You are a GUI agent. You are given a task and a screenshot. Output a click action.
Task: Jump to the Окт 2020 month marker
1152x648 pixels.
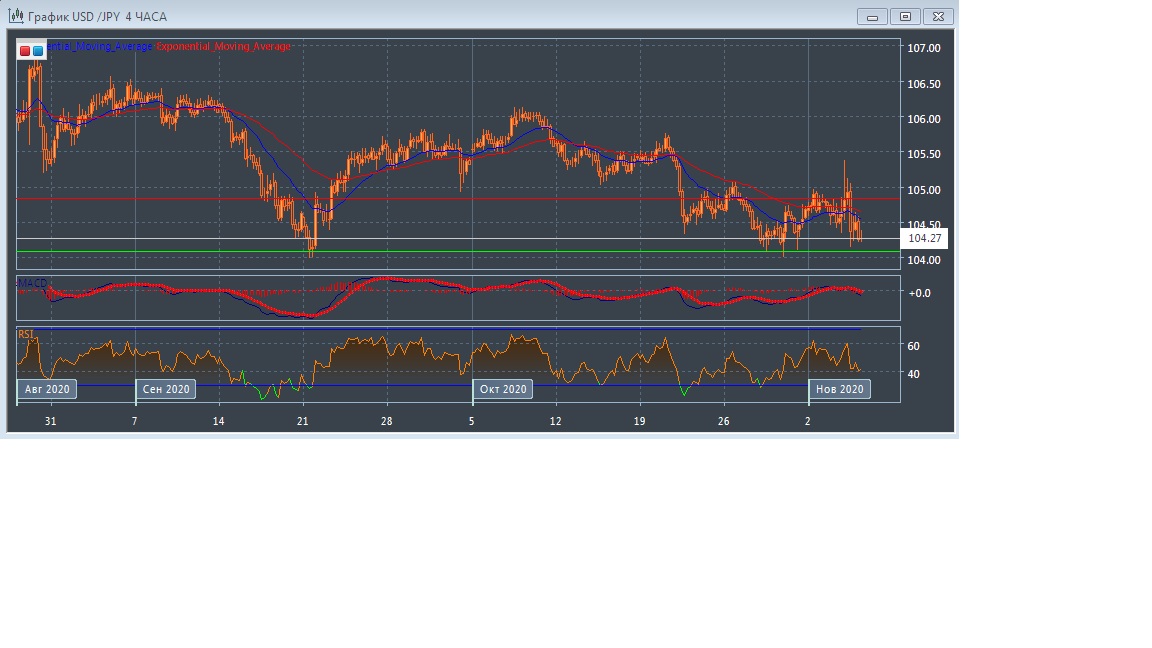tap(502, 389)
